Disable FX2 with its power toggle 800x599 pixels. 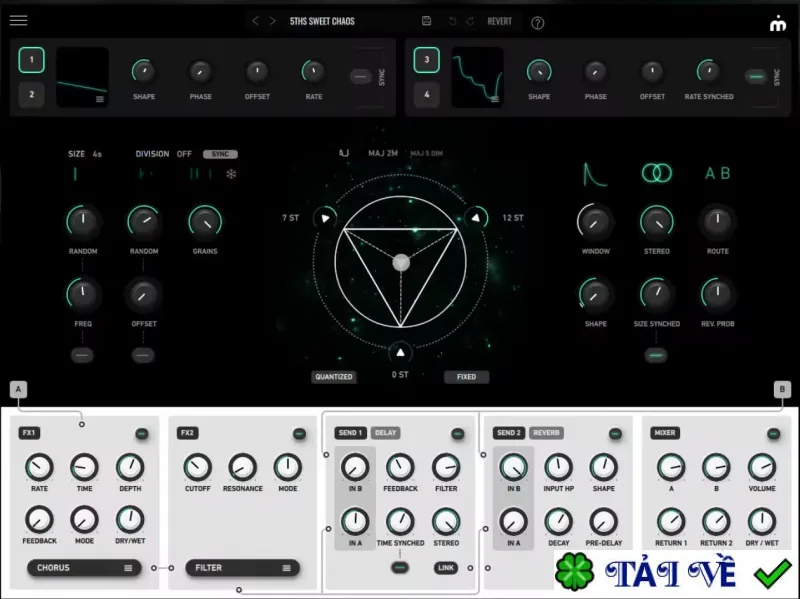[x=299, y=434]
